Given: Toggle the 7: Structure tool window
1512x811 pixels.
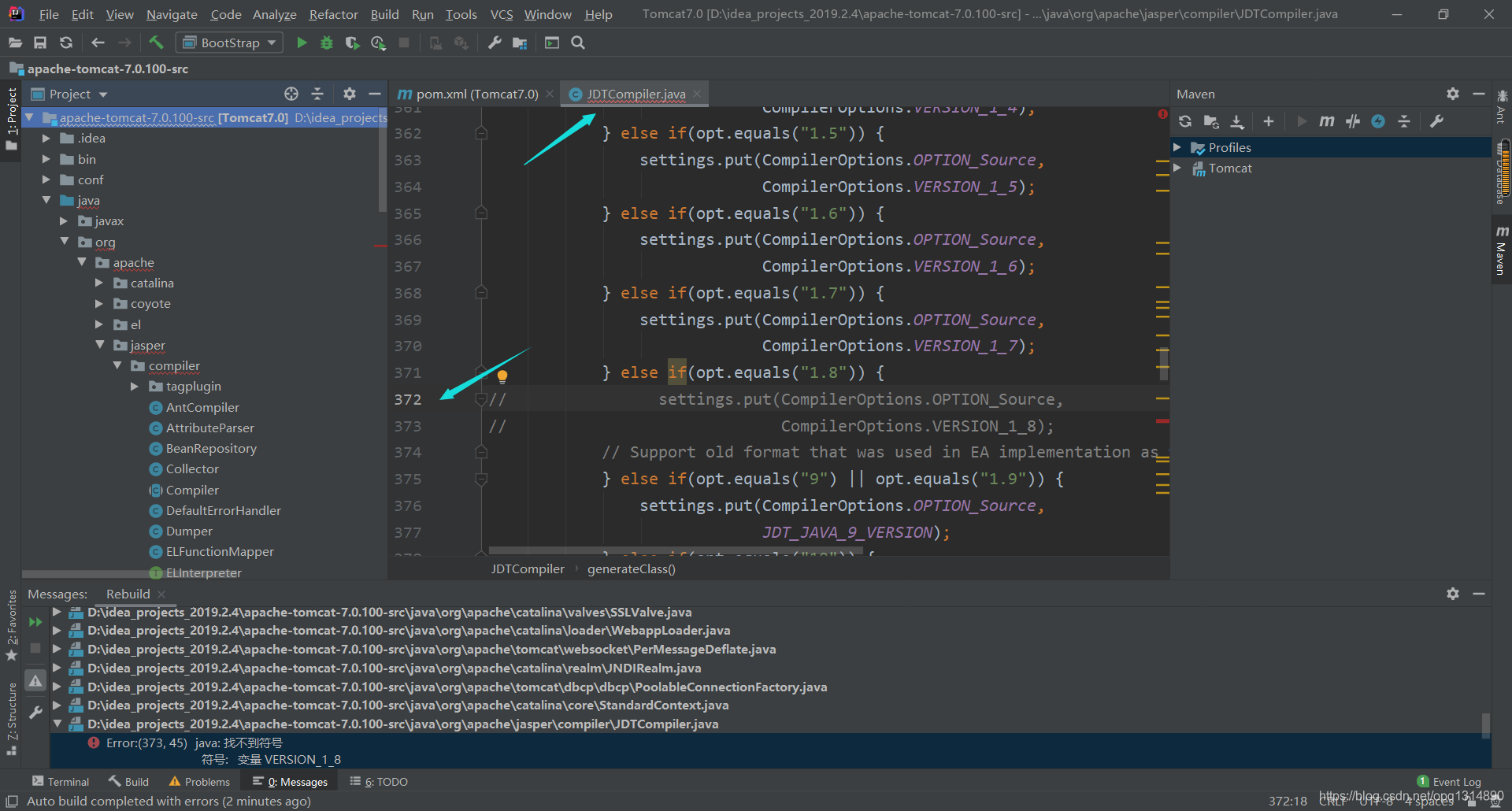Looking at the screenshot, I should 11,720.
